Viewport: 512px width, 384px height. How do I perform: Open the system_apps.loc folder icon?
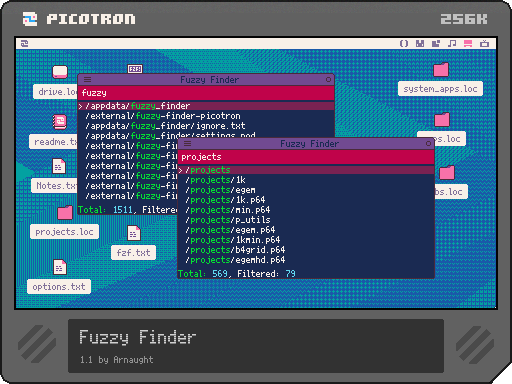441,70
